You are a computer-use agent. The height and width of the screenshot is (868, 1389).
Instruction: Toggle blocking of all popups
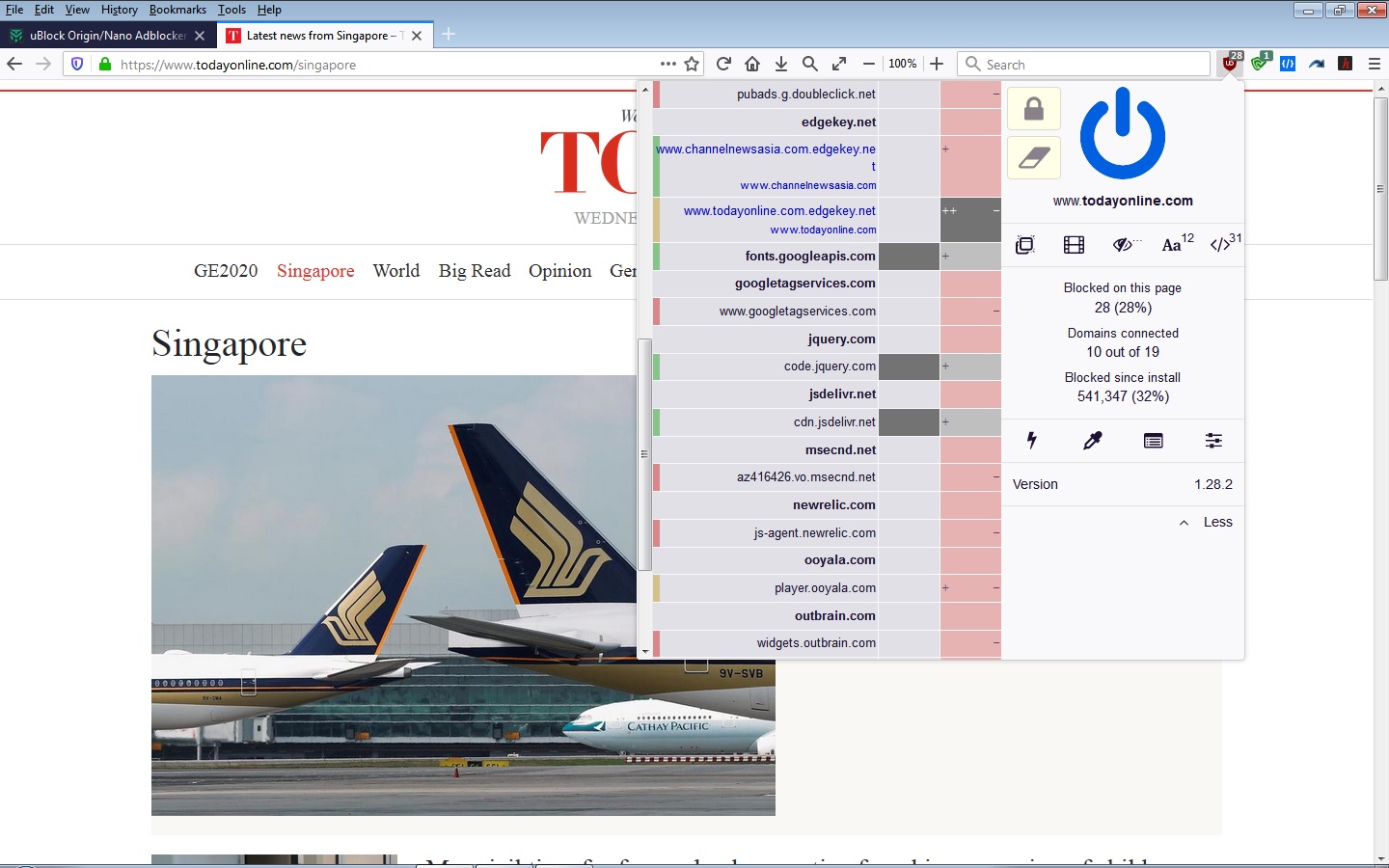tap(1024, 245)
